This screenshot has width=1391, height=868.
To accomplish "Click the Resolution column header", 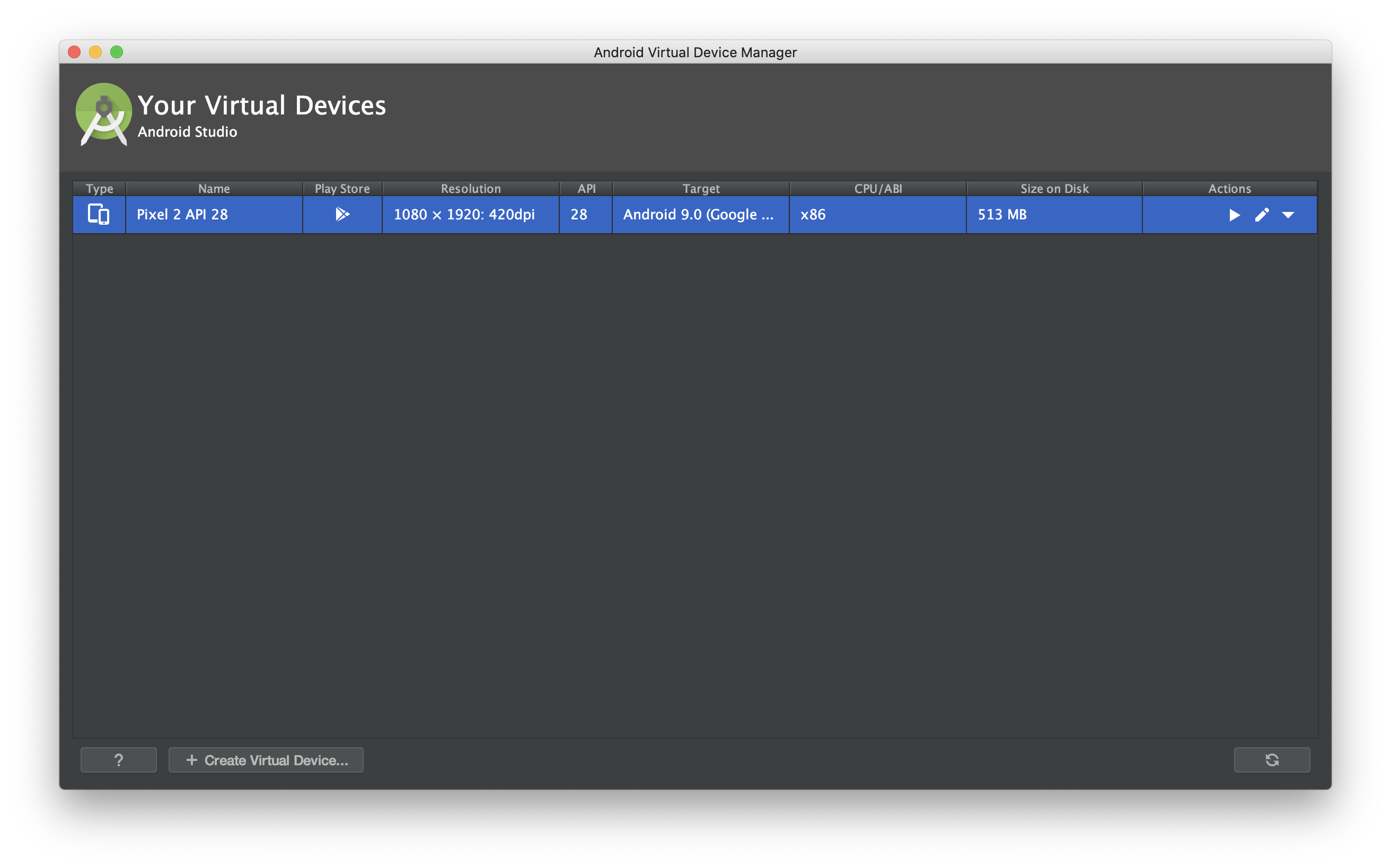I will (x=470, y=188).
